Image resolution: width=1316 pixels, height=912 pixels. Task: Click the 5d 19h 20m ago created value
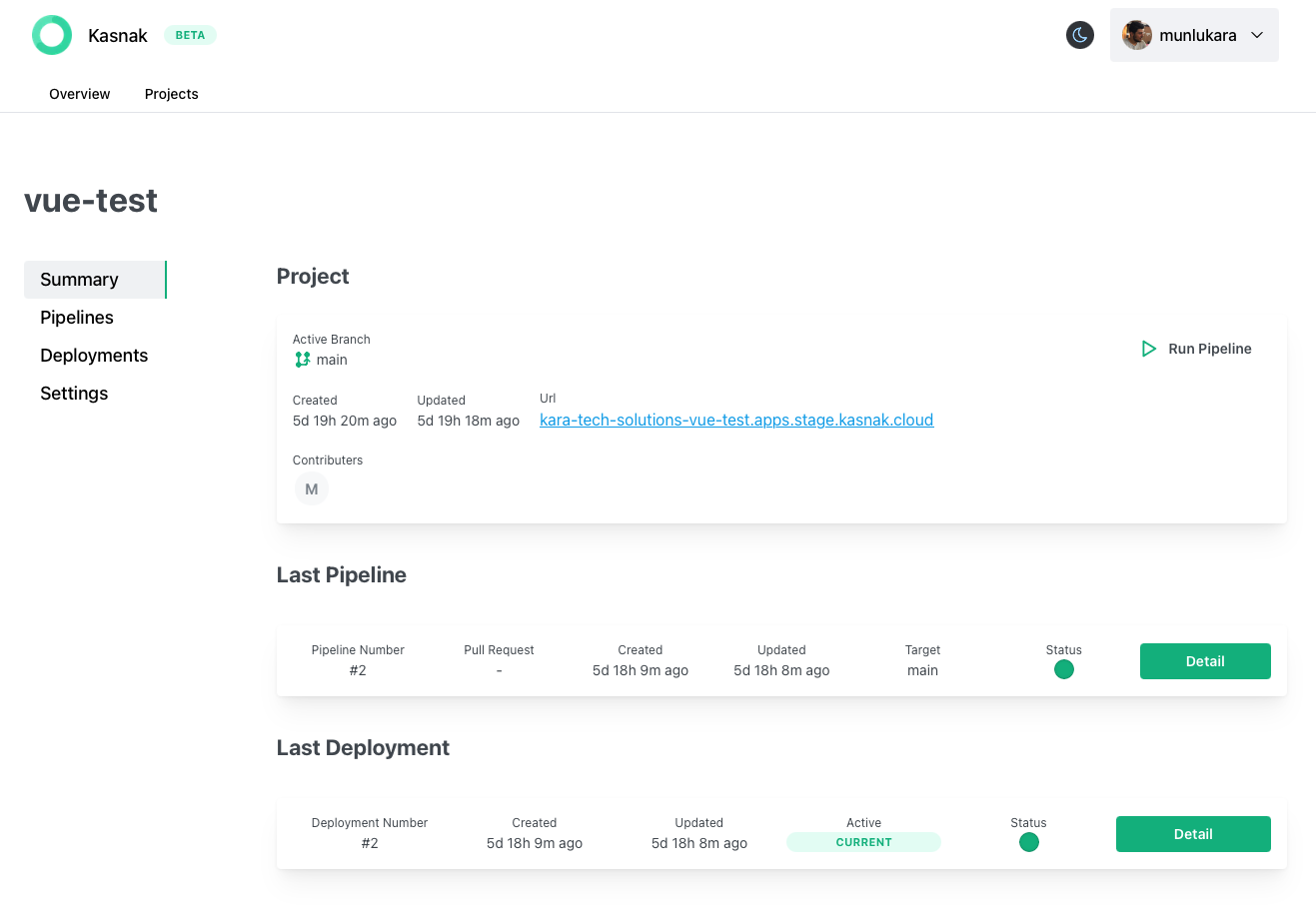345,421
